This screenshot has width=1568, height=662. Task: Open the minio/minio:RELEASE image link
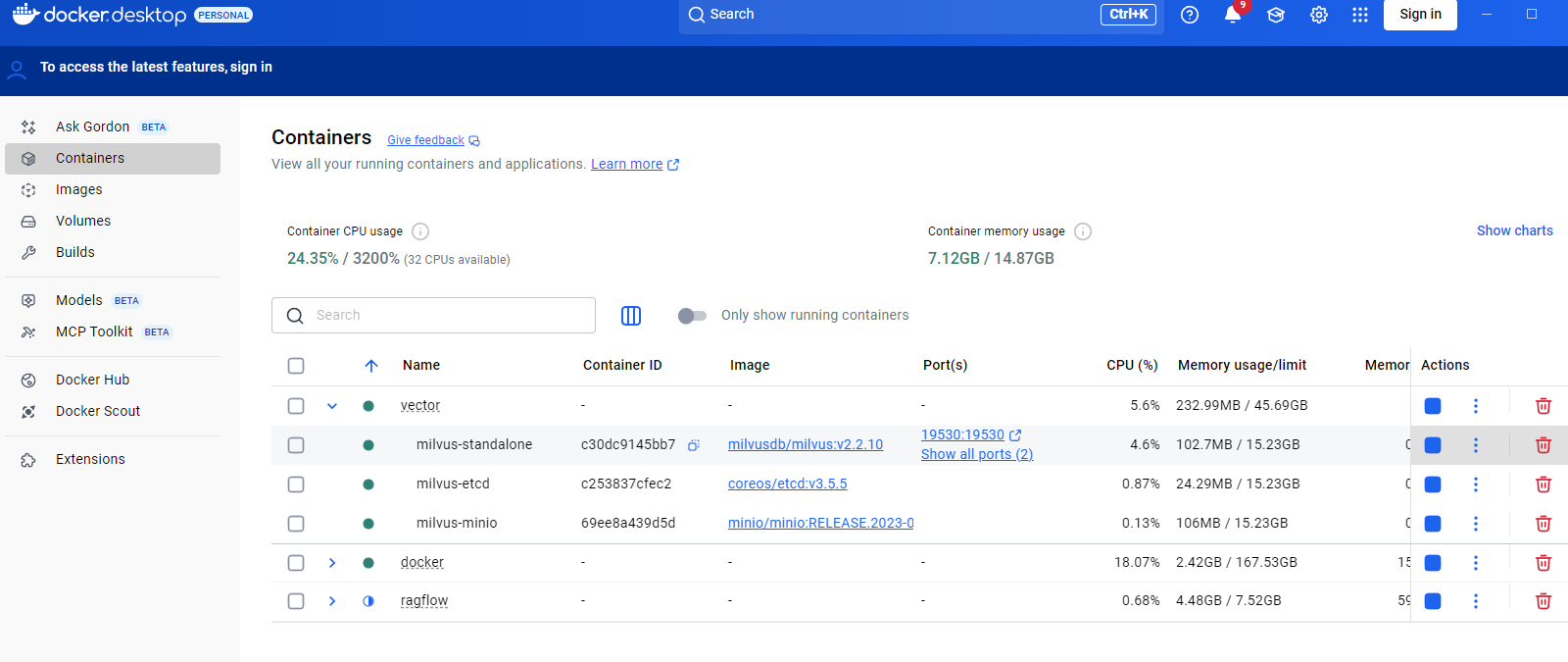(821, 524)
